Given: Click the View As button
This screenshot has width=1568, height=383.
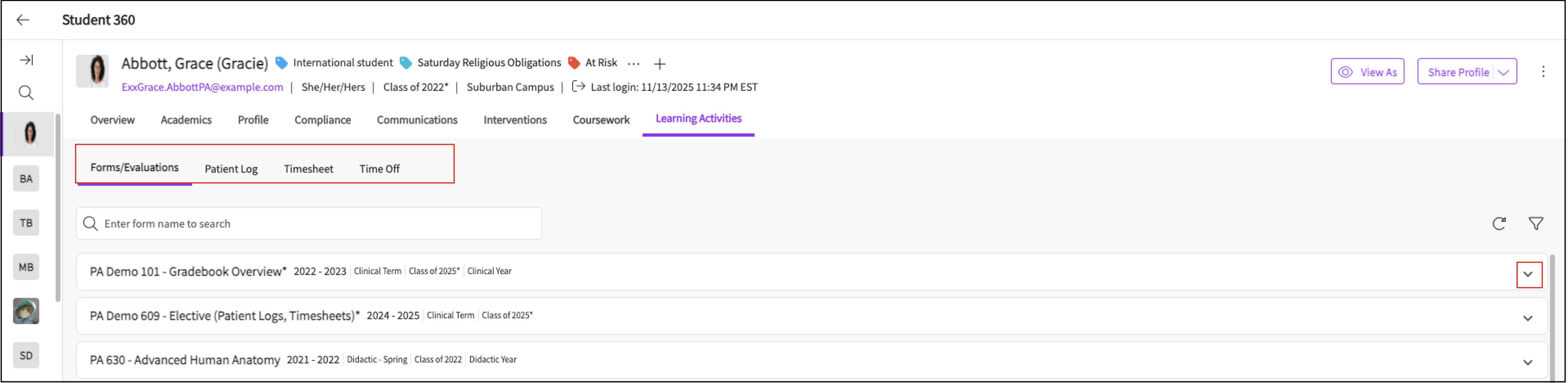Looking at the screenshot, I should (1367, 72).
